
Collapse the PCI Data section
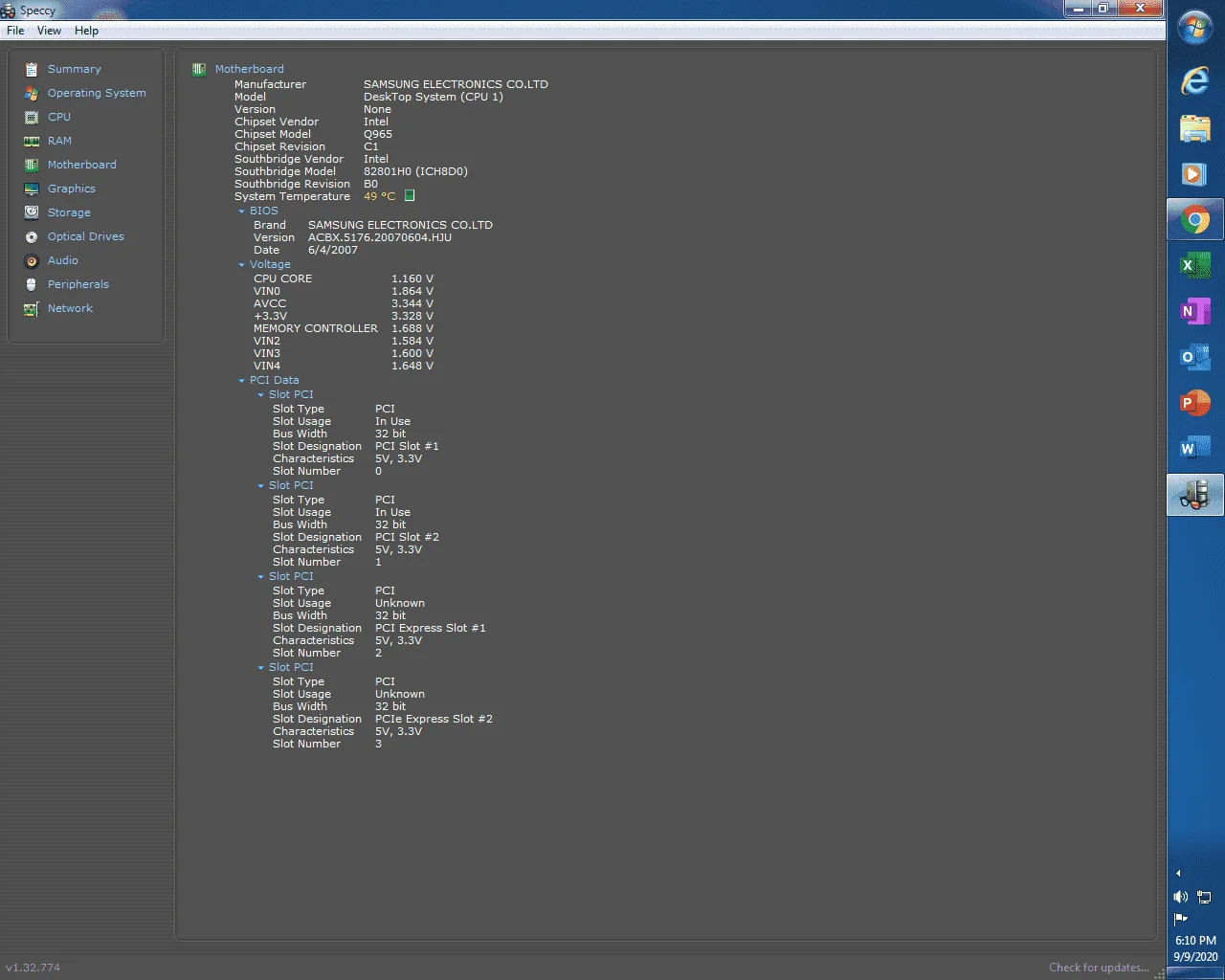click(x=241, y=381)
